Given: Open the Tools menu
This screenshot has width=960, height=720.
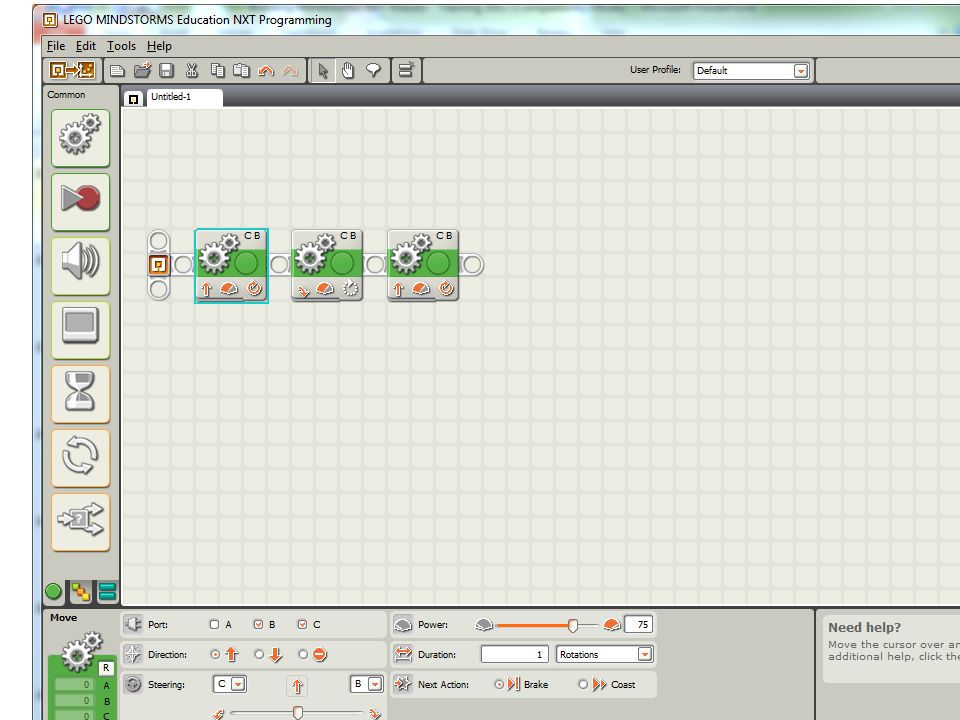Looking at the screenshot, I should tap(121, 46).
